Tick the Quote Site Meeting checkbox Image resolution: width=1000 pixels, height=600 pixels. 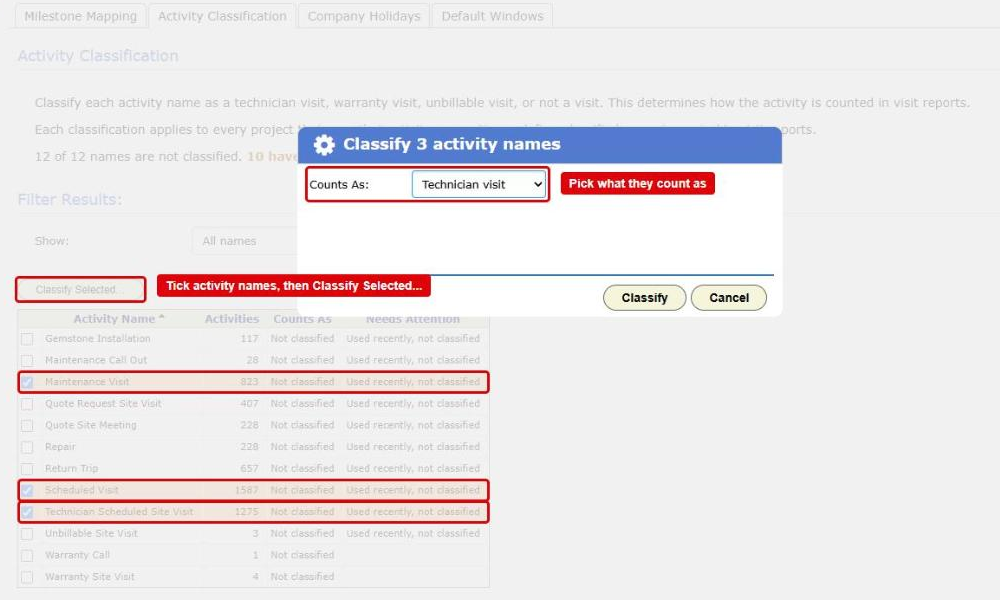27,425
